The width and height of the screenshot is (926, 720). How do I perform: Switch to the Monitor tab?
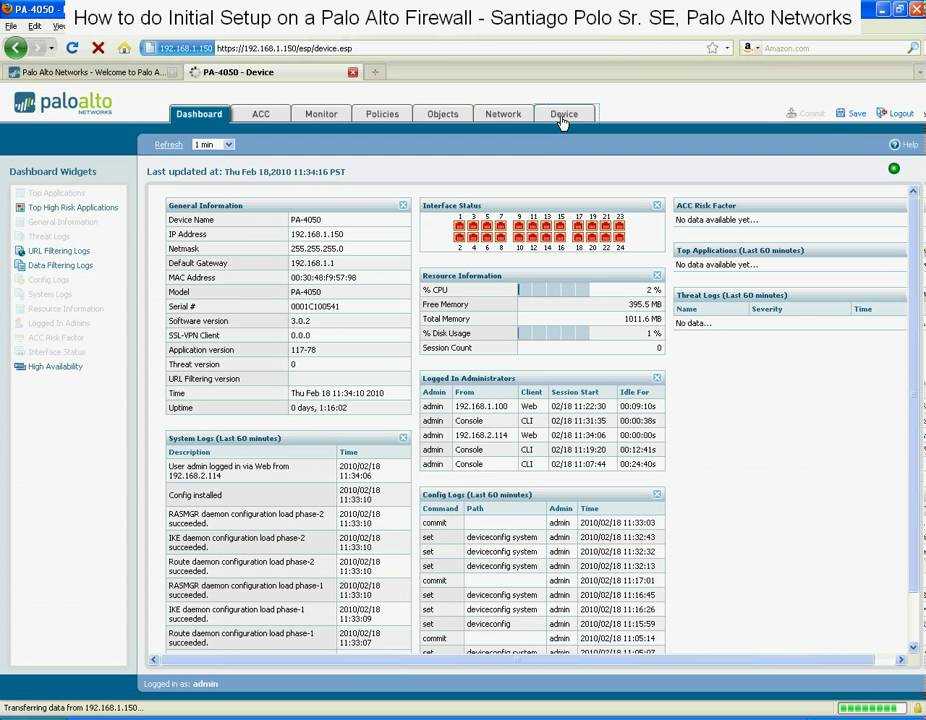click(x=321, y=113)
